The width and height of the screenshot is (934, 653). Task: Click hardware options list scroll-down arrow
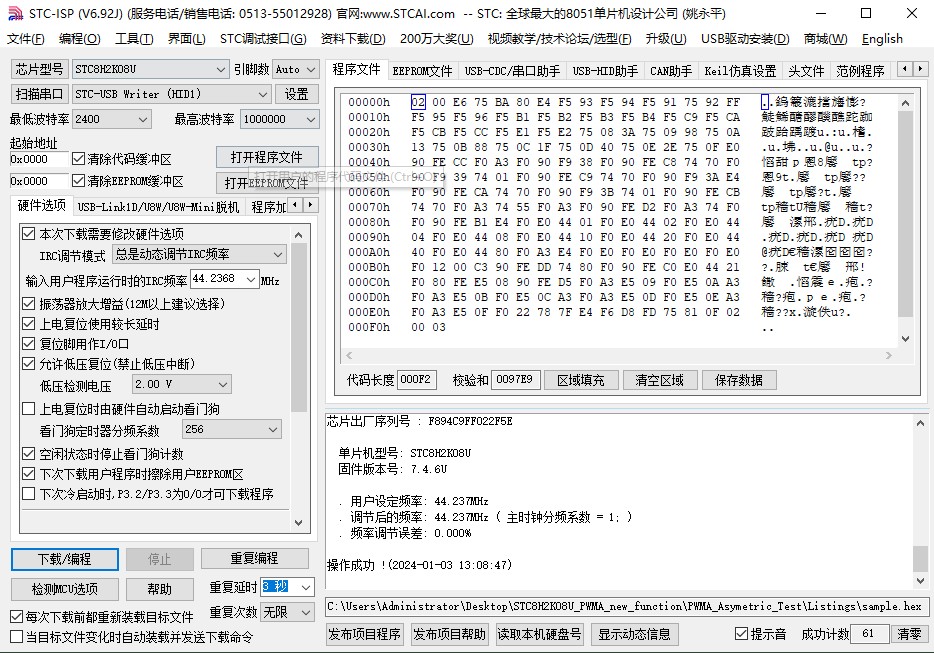coord(298,523)
